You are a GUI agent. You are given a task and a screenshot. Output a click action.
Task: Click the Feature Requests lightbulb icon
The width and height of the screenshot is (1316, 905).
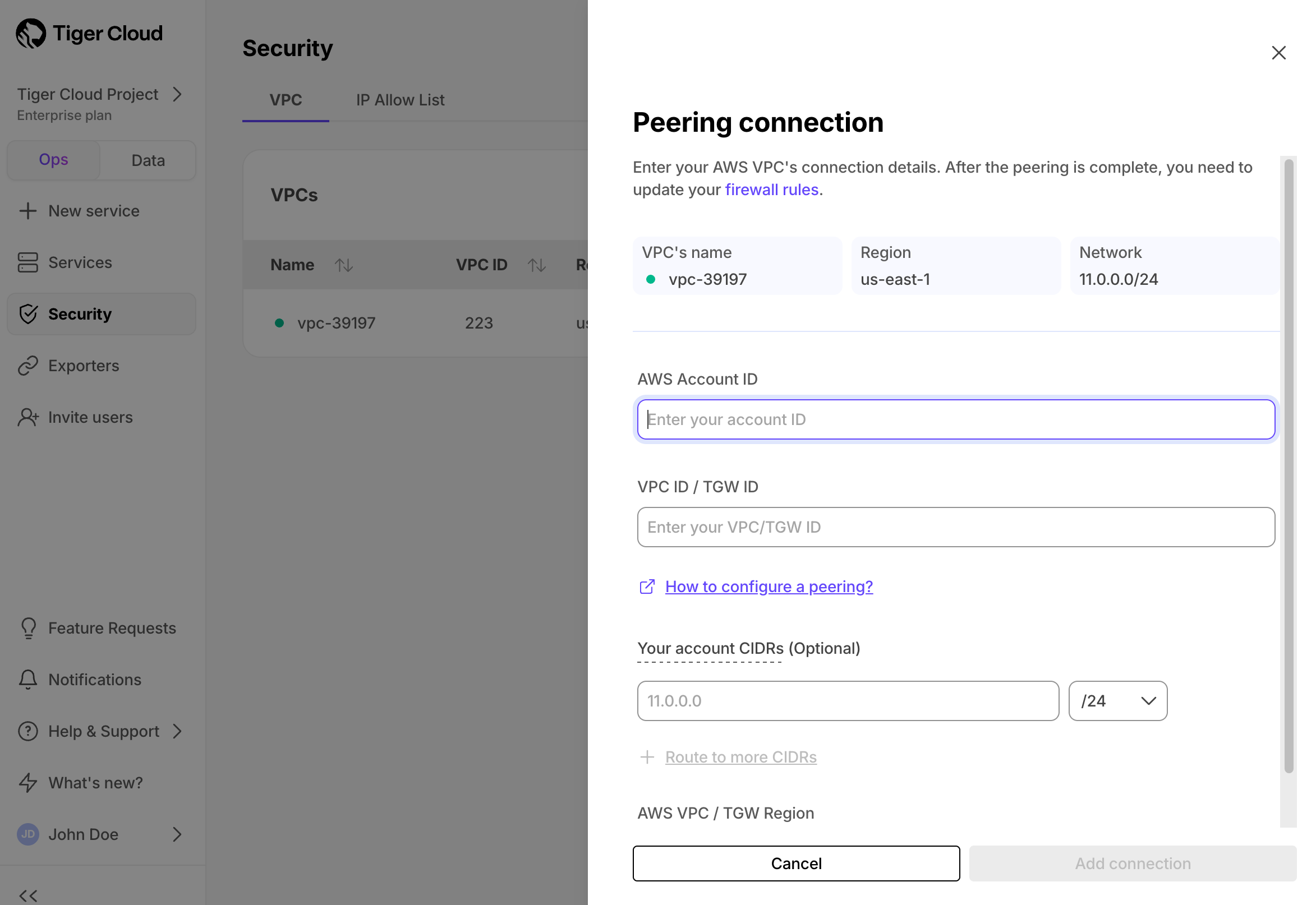(29, 628)
